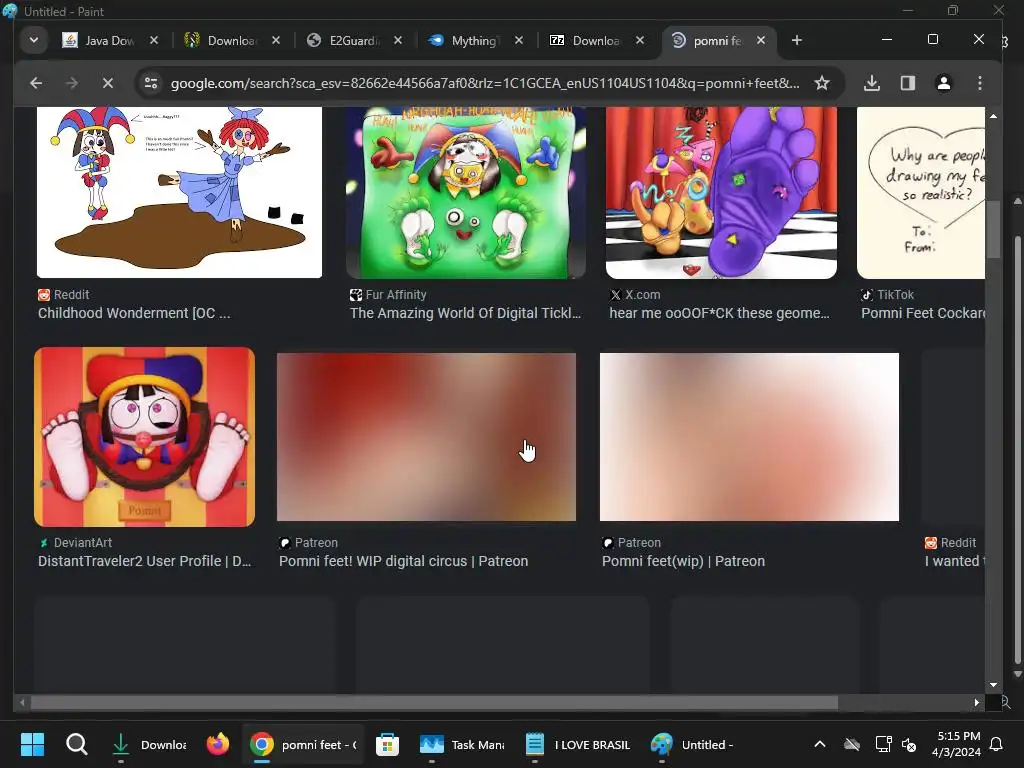Click the page's vertical scrollbar down arrow

[x=993, y=685]
